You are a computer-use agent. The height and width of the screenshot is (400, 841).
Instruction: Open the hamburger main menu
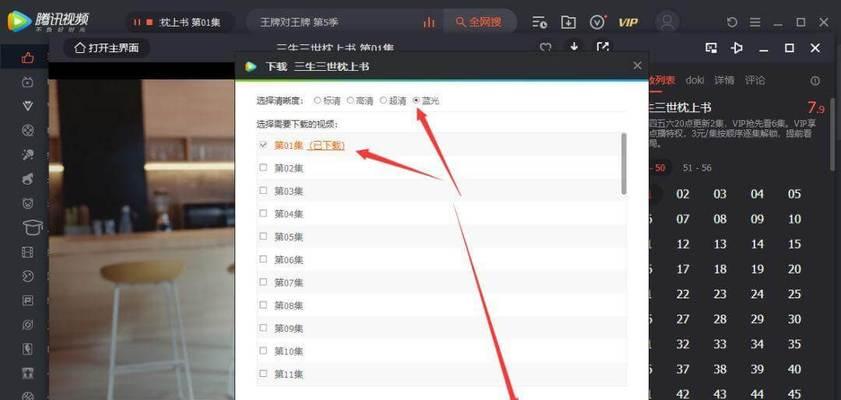coord(755,23)
